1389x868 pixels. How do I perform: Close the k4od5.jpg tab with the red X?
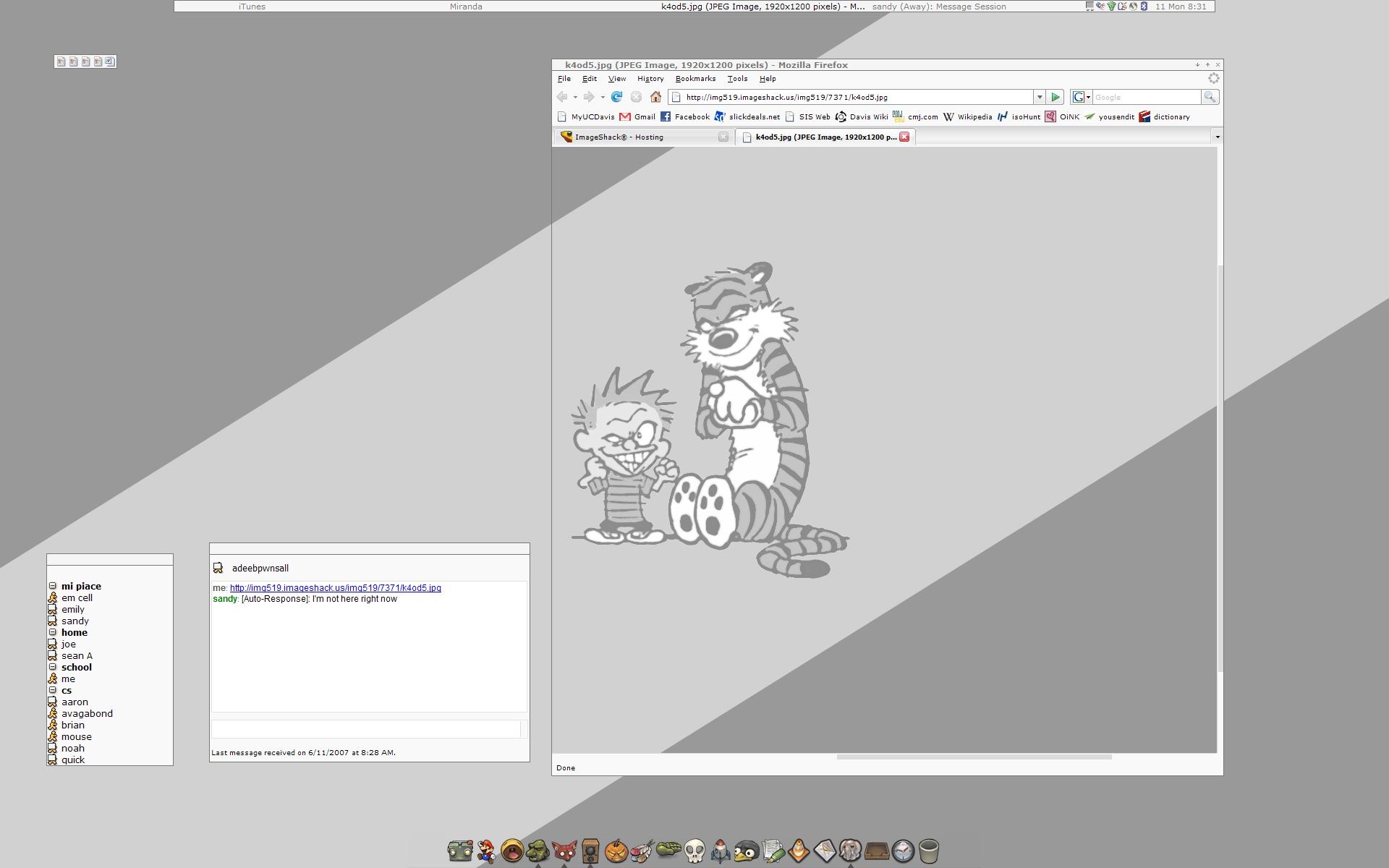click(x=904, y=137)
